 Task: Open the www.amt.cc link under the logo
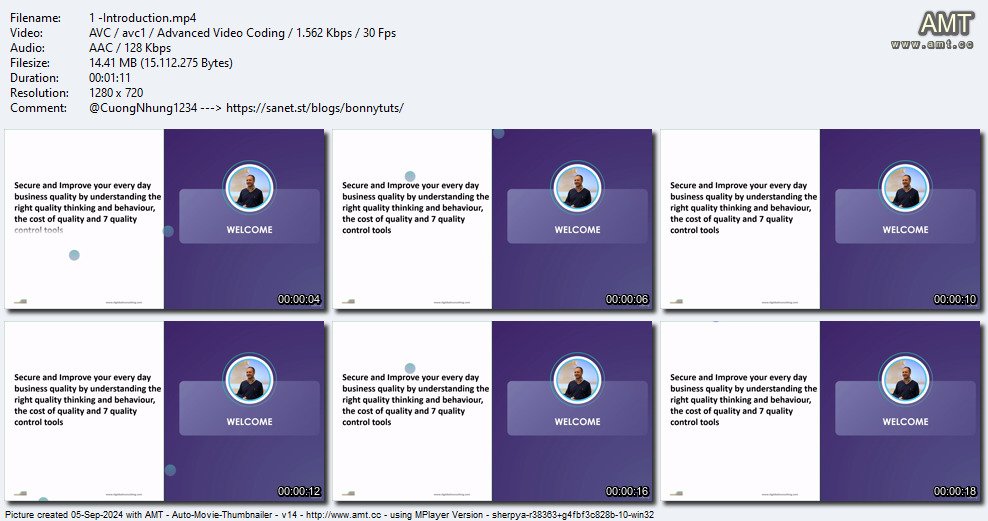(x=932, y=44)
